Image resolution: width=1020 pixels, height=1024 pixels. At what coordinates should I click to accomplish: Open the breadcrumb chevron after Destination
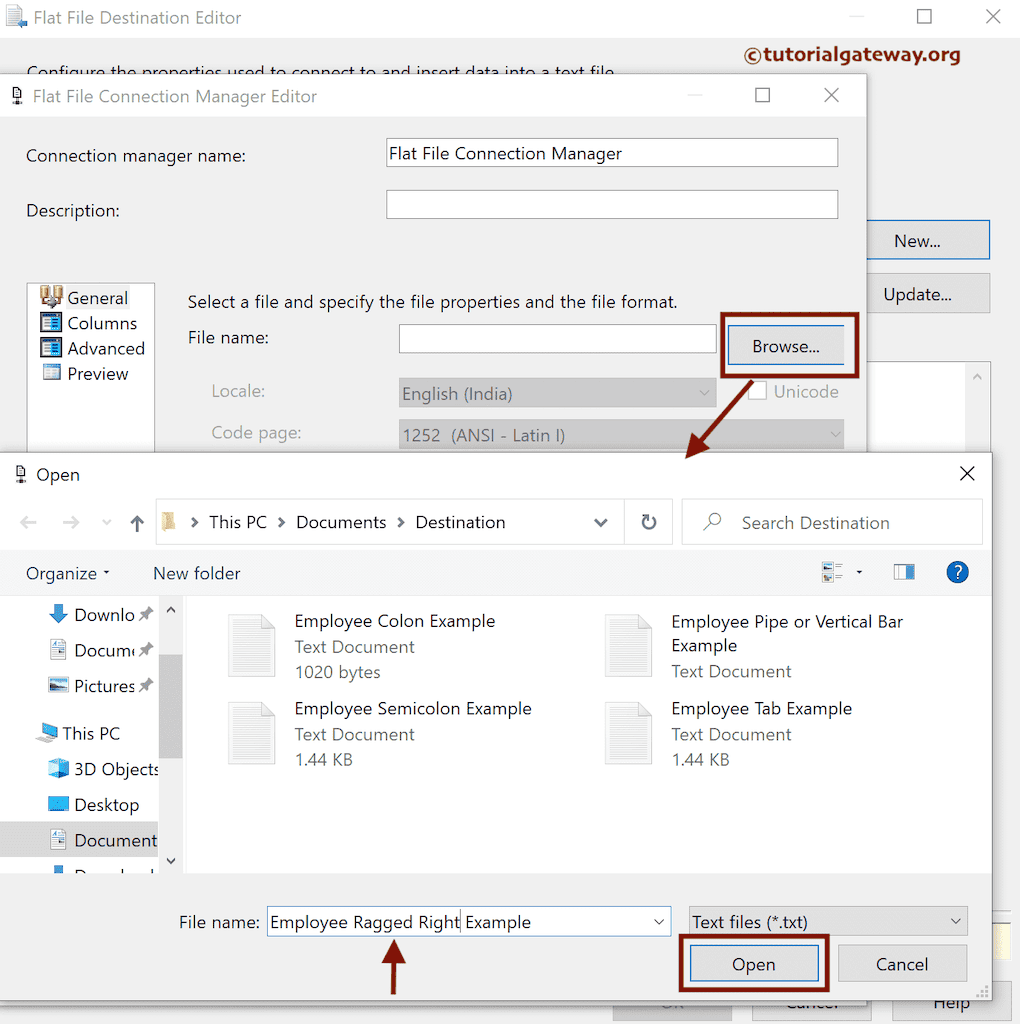coord(601,522)
